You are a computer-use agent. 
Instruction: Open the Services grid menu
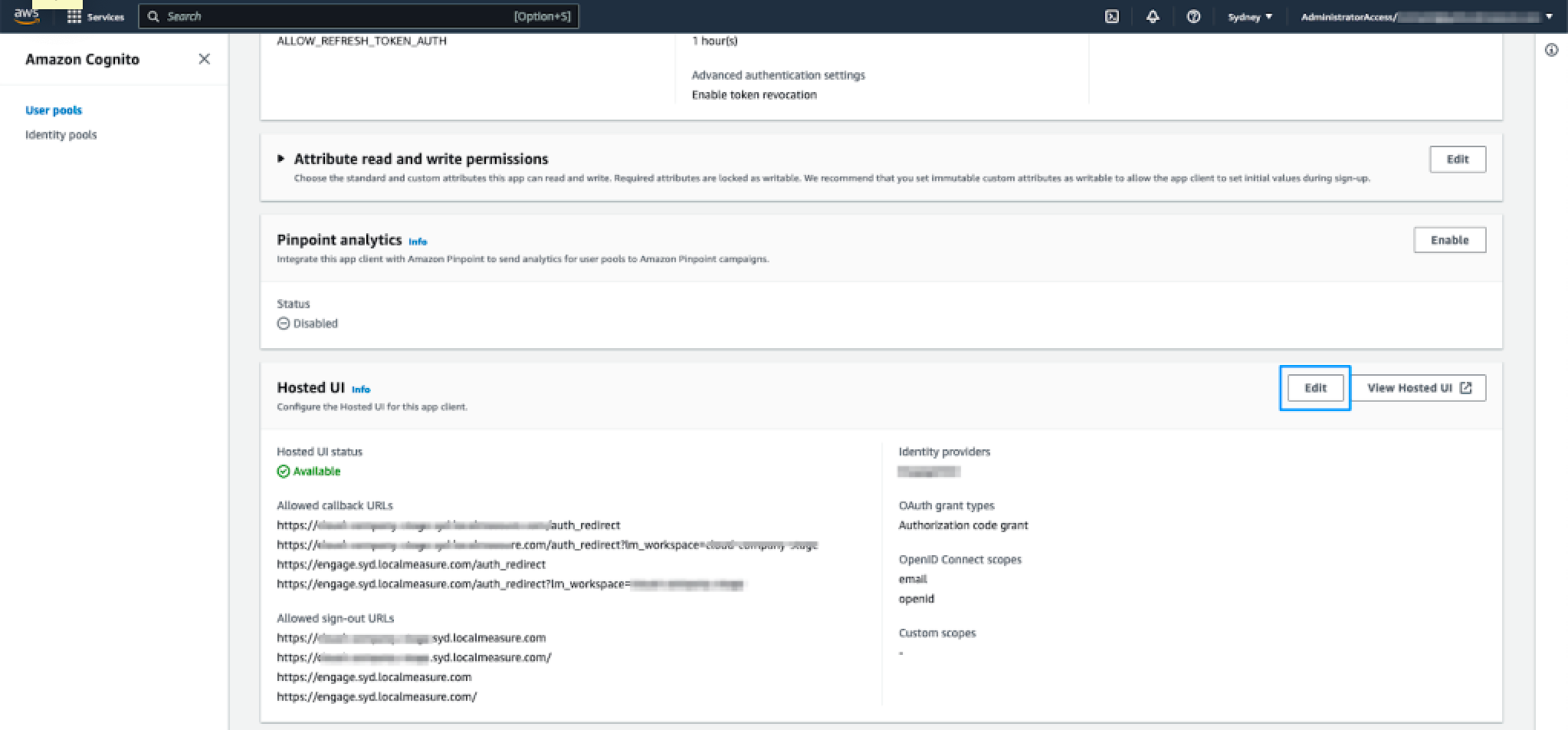coord(74,16)
